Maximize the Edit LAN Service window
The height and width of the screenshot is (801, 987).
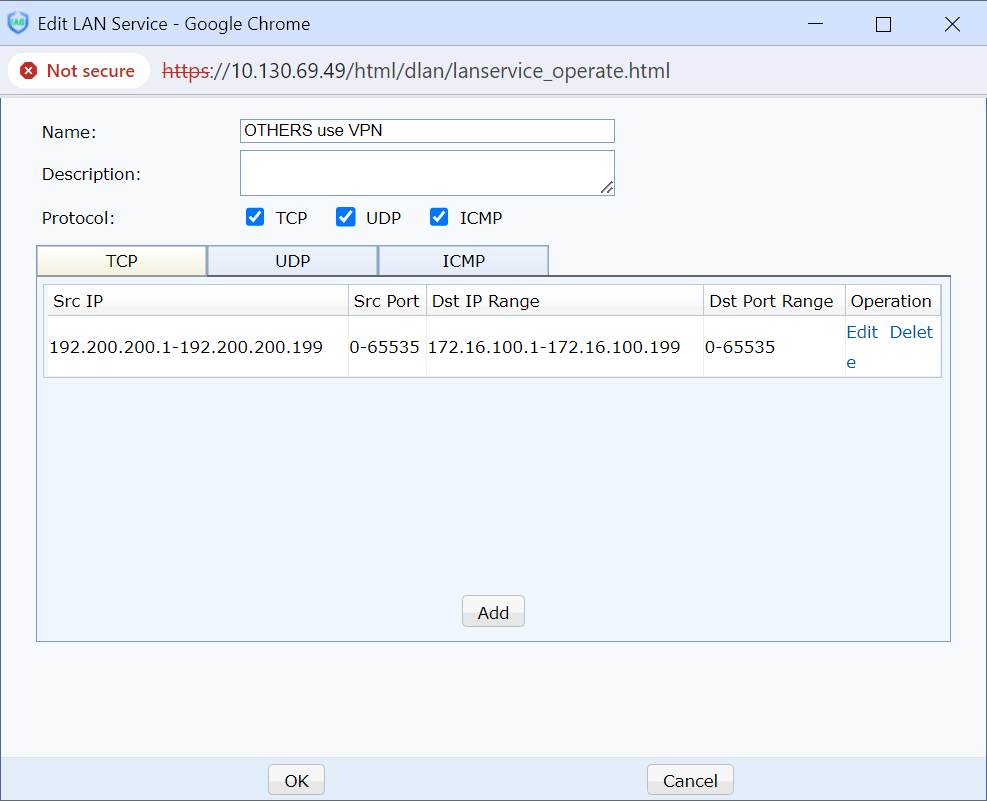(883, 24)
